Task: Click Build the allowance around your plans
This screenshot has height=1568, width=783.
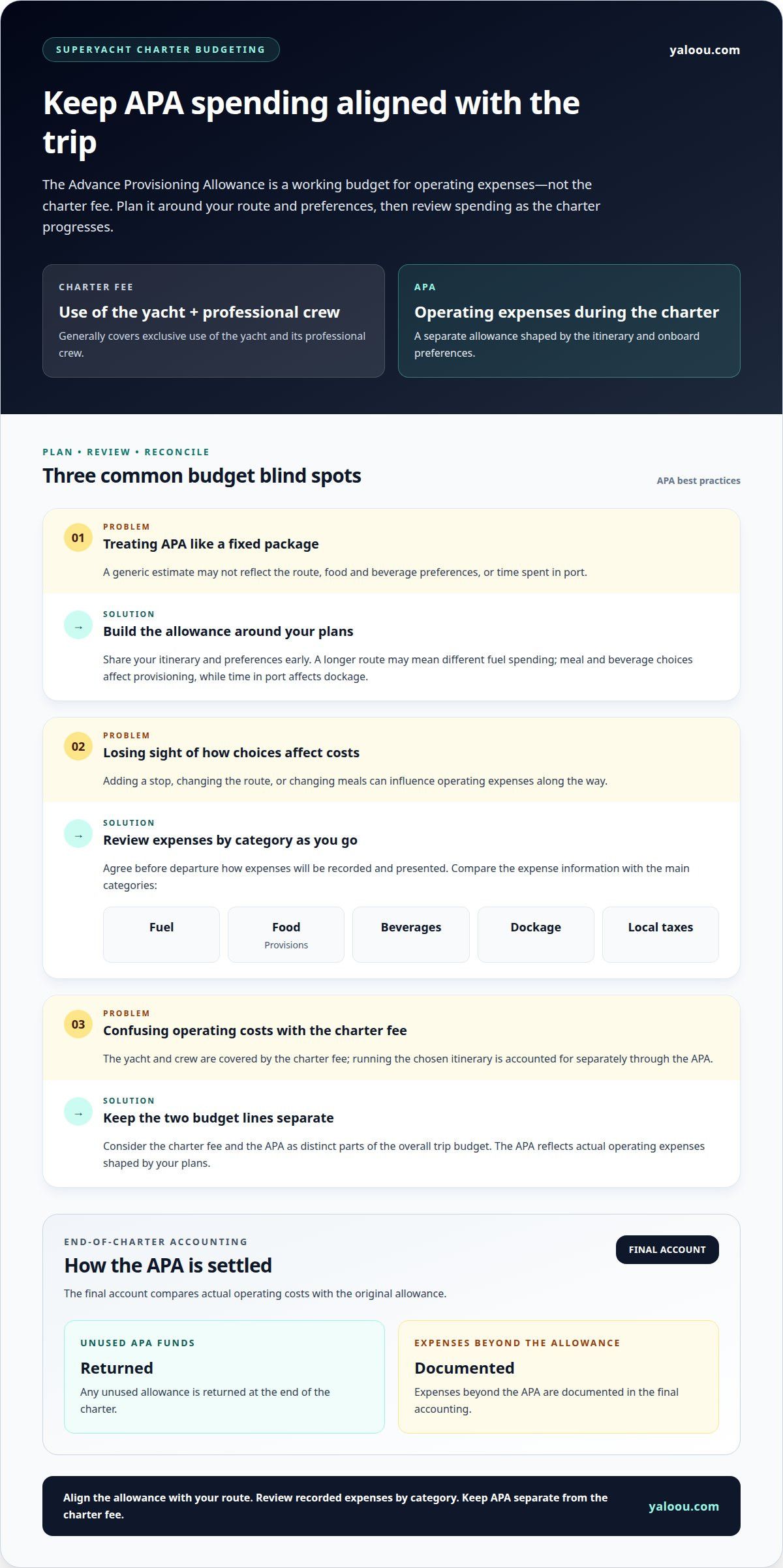Action: click(x=228, y=631)
